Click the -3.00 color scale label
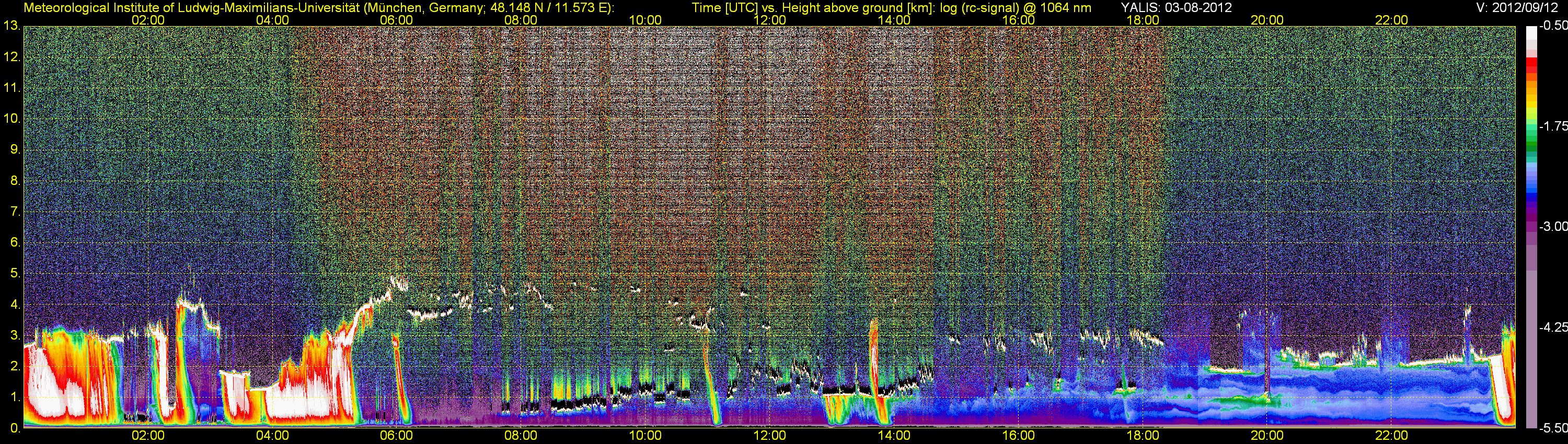 [x=1553, y=226]
